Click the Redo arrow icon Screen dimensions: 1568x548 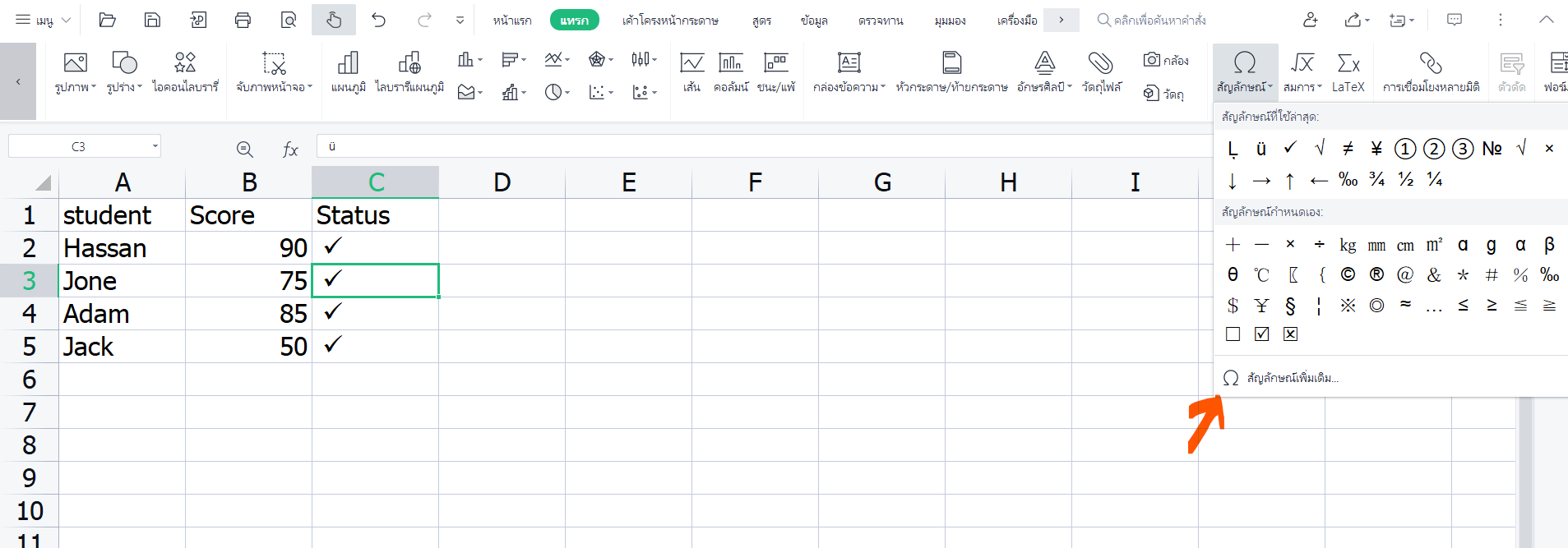click(x=424, y=20)
